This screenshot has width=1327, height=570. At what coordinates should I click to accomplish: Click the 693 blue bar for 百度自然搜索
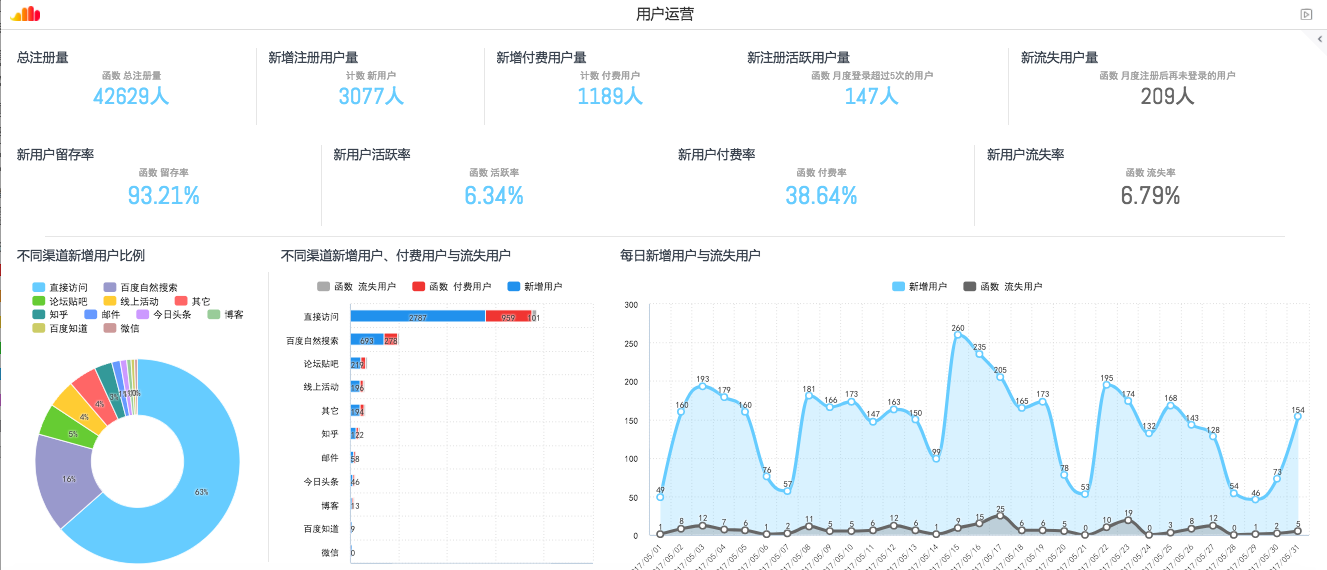coord(367,340)
